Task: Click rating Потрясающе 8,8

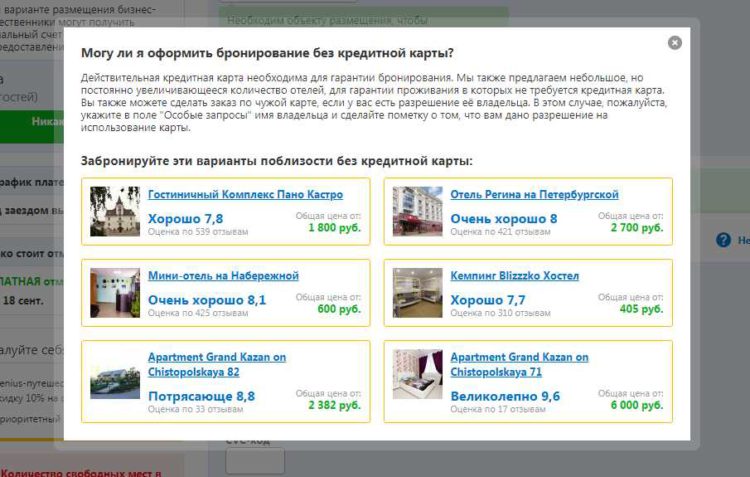Action: [x=201, y=397]
